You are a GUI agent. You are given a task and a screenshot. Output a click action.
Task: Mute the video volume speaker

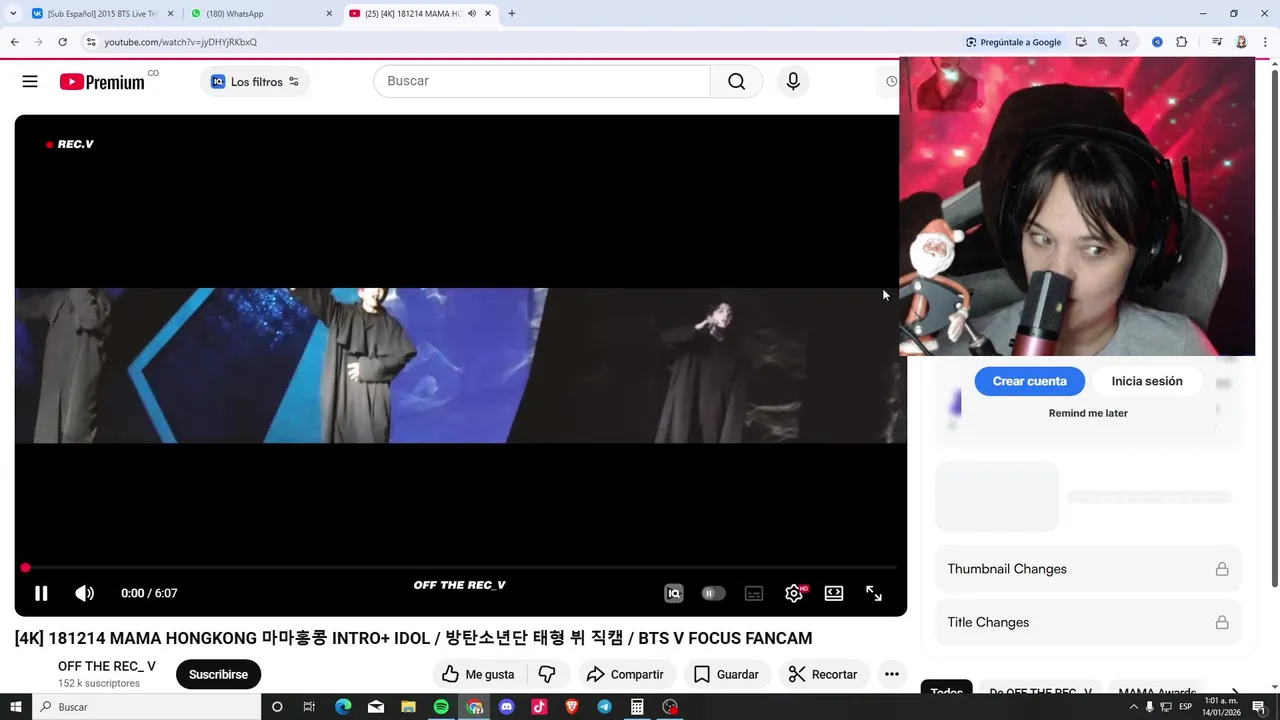(x=85, y=593)
